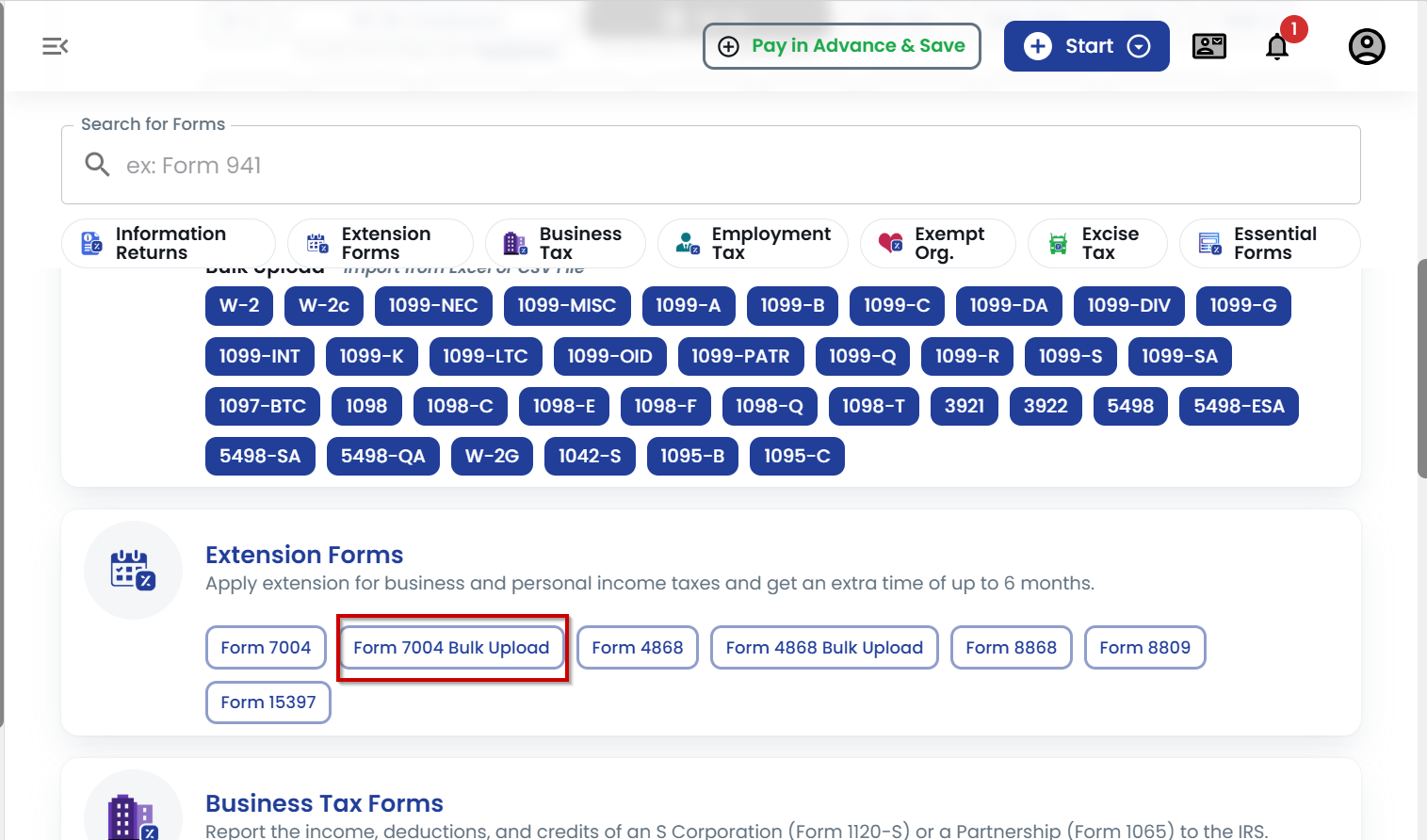The image size is (1427, 840).
Task: Switch to Exempt Org. tab
Action: pos(938,243)
